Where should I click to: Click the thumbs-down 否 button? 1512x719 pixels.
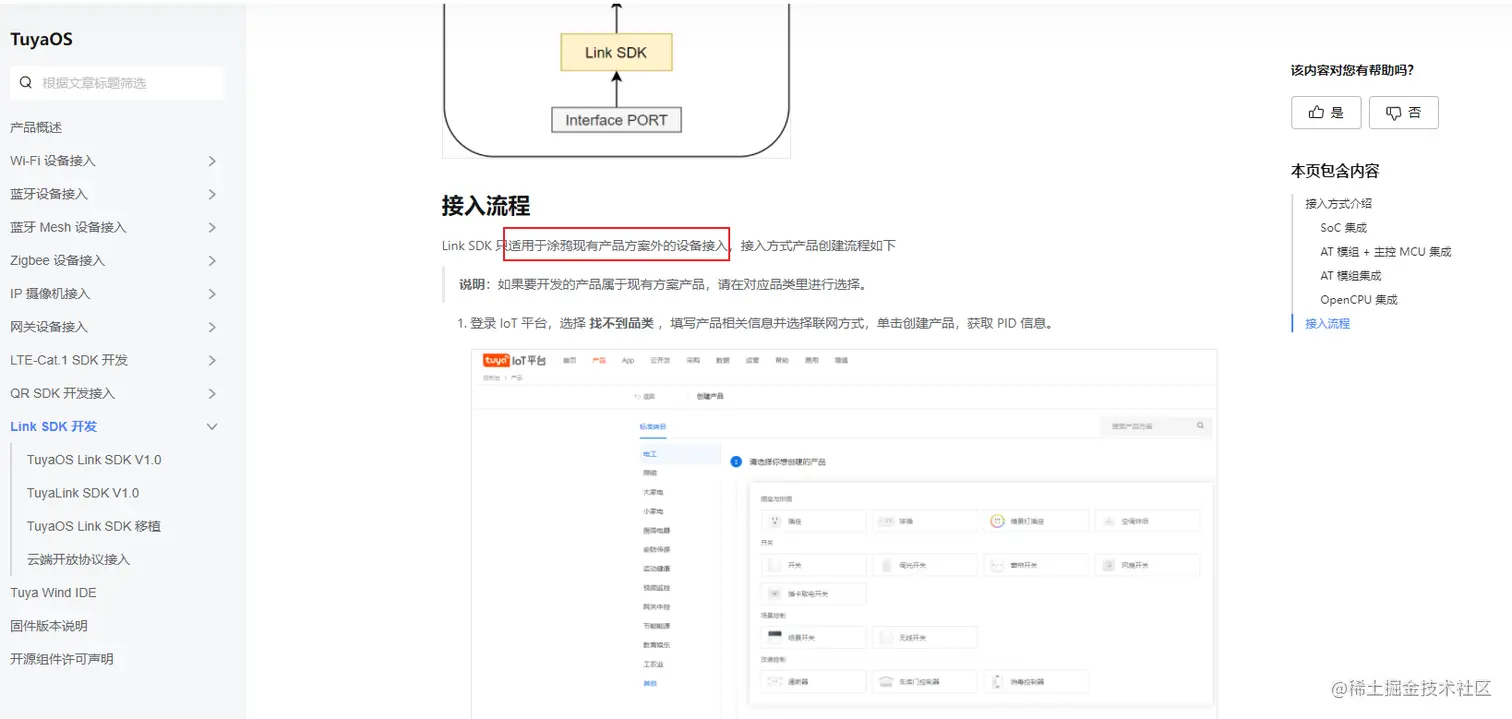coord(1404,113)
